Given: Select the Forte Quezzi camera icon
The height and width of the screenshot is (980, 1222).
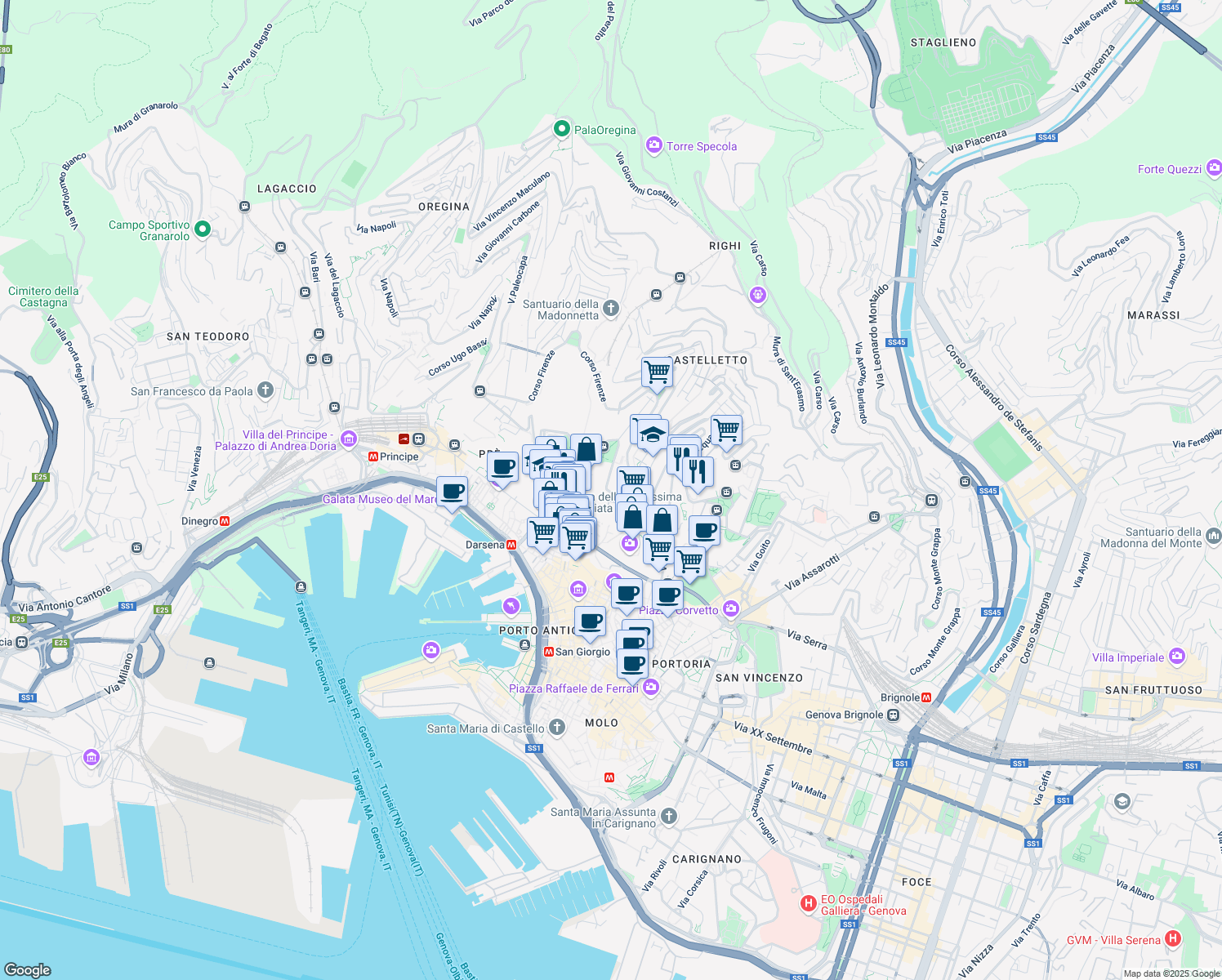Looking at the screenshot, I should point(1214,168).
